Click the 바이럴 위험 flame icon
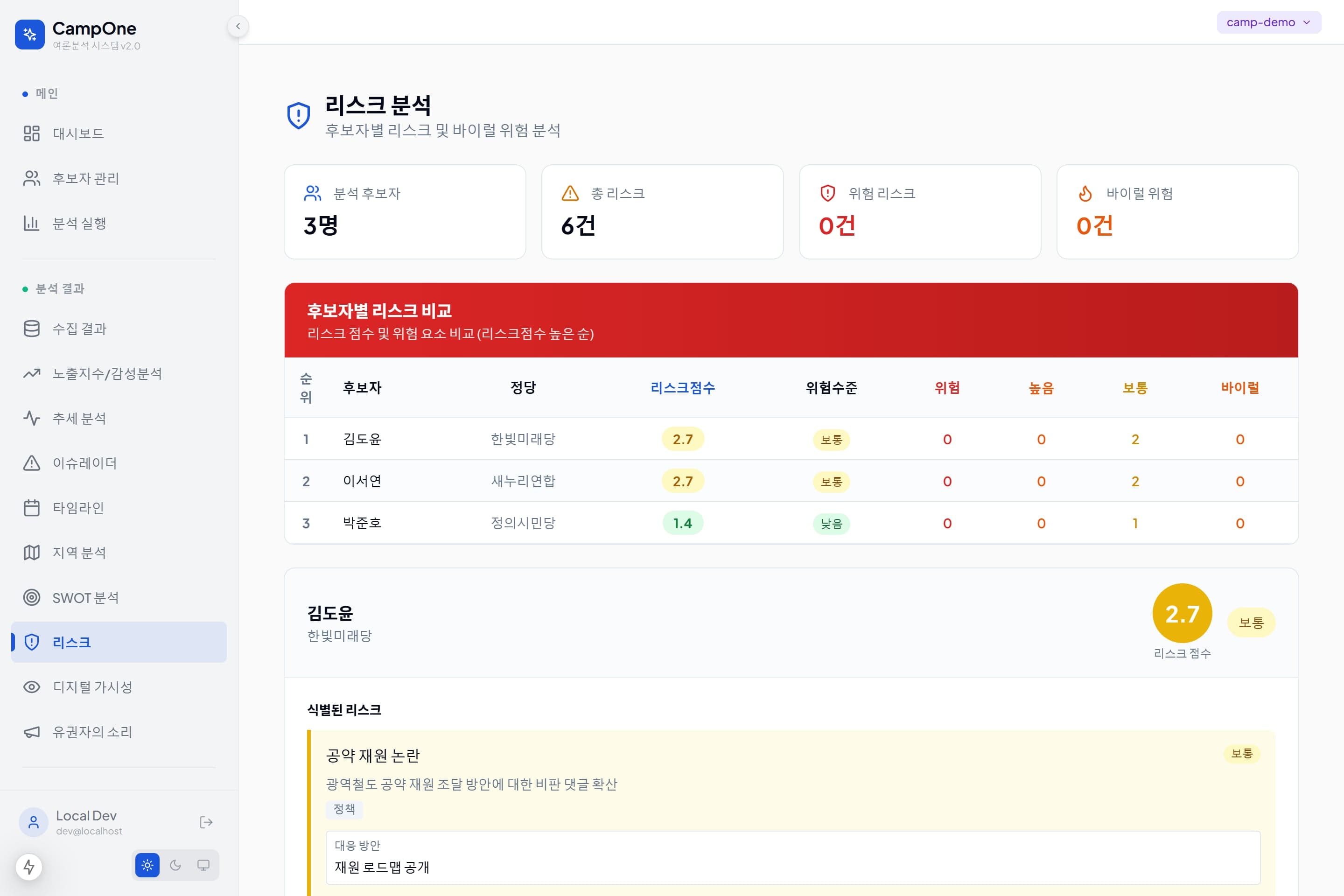1344x896 pixels. 1085,194
